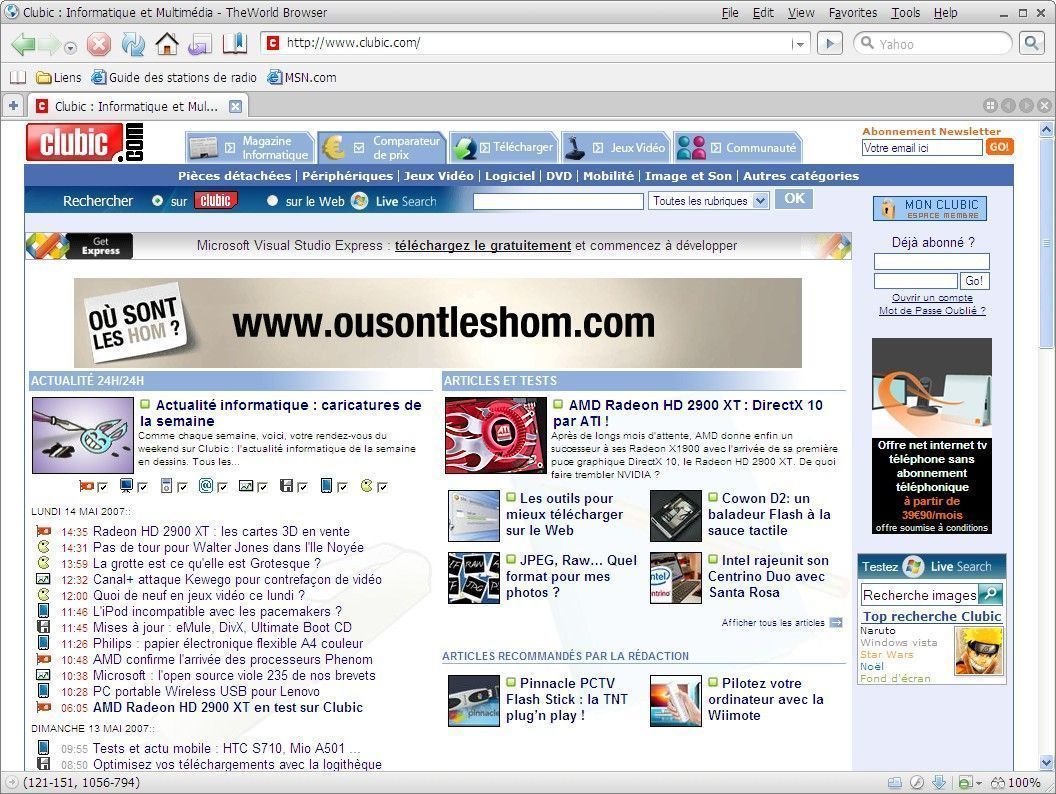
Task: Toggle the checkbox beside the chart icon
Action: pyautogui.click(x=263, y=487)
